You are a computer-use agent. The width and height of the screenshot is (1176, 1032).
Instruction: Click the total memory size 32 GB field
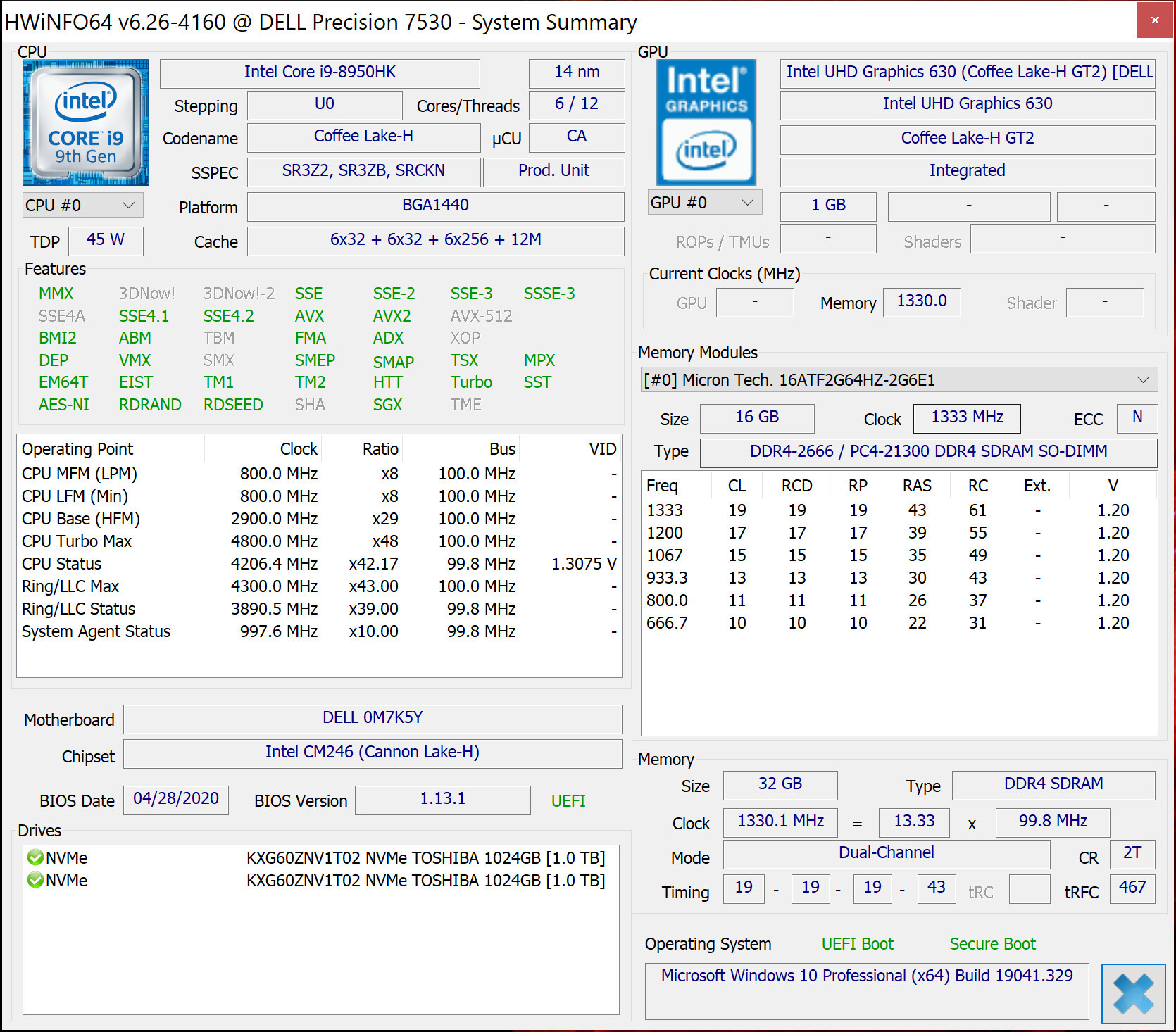(780, 784)
